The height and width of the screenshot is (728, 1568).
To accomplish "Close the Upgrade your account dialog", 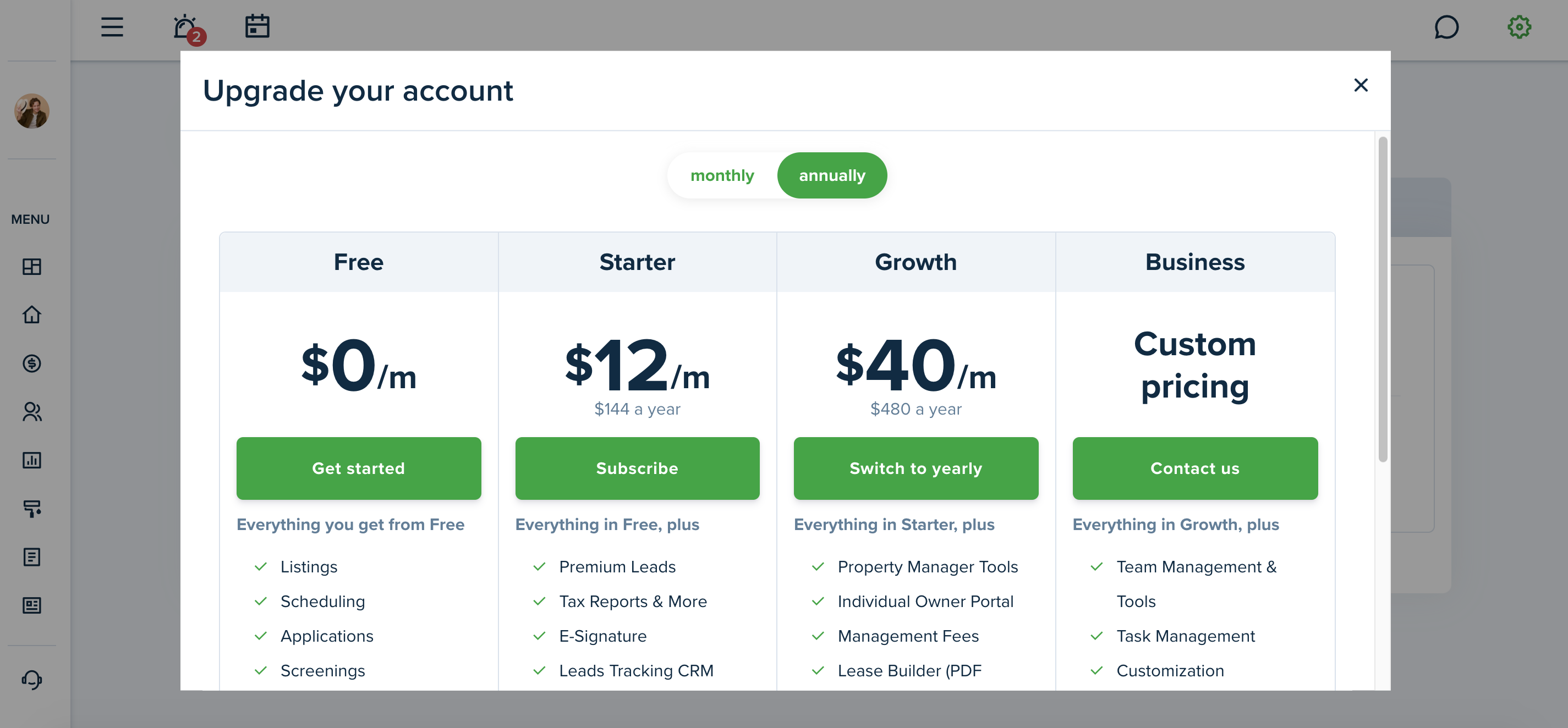I will (x=1361, y=85).
